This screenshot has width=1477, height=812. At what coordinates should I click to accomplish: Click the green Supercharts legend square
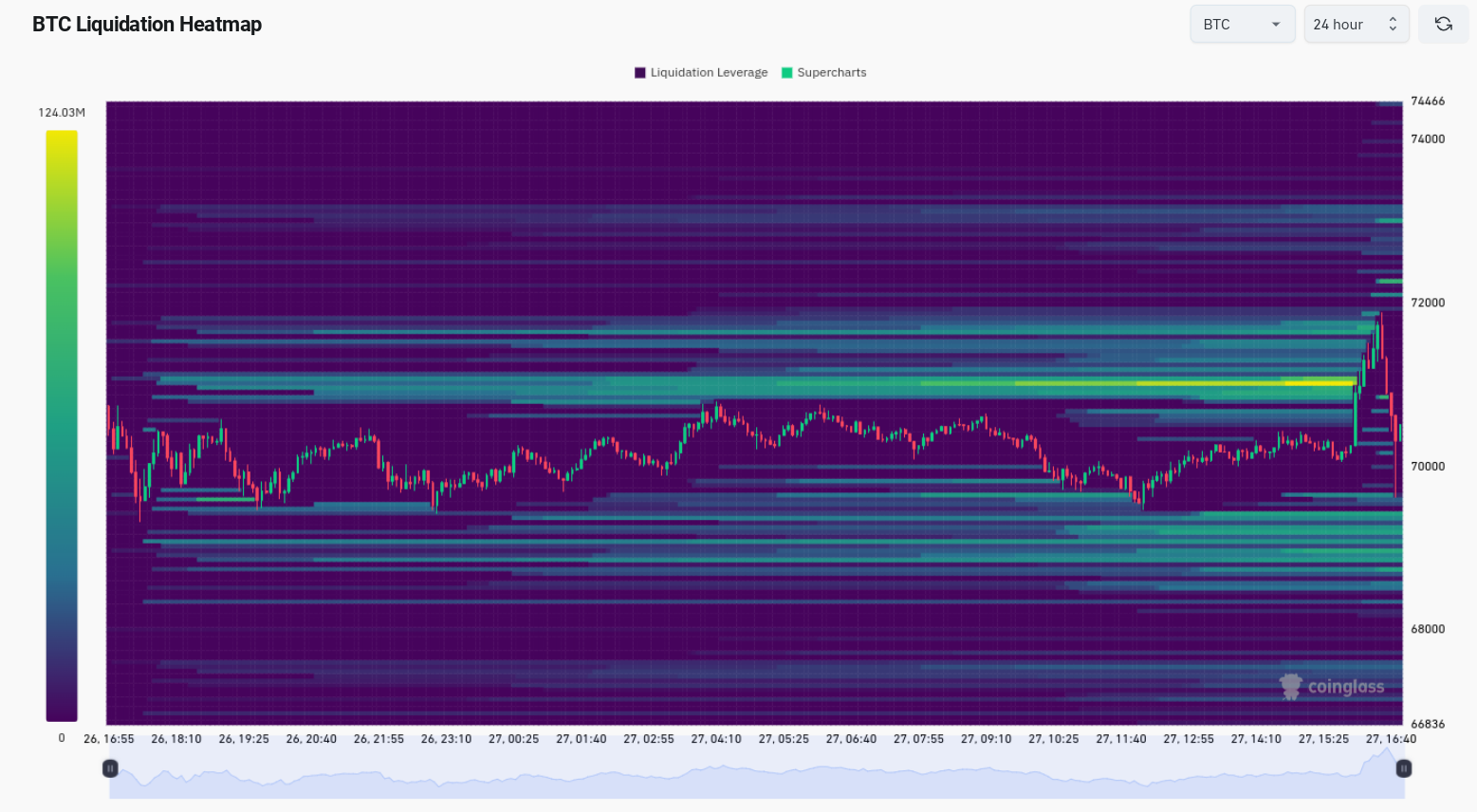[786, 72]
